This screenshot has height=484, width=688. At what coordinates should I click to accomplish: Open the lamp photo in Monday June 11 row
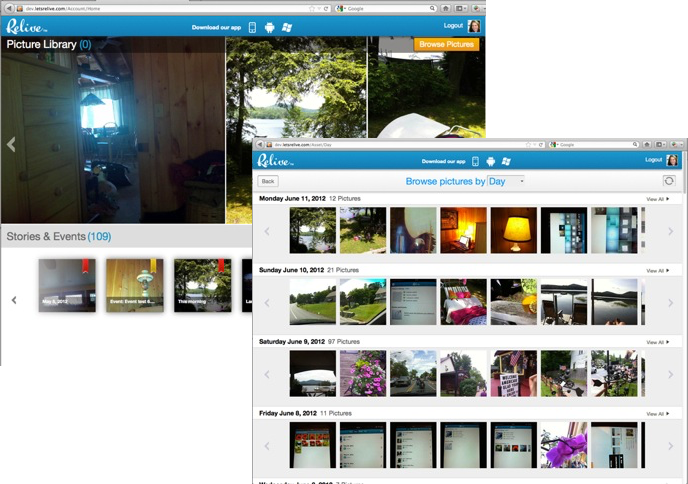(x=513, y=230)
